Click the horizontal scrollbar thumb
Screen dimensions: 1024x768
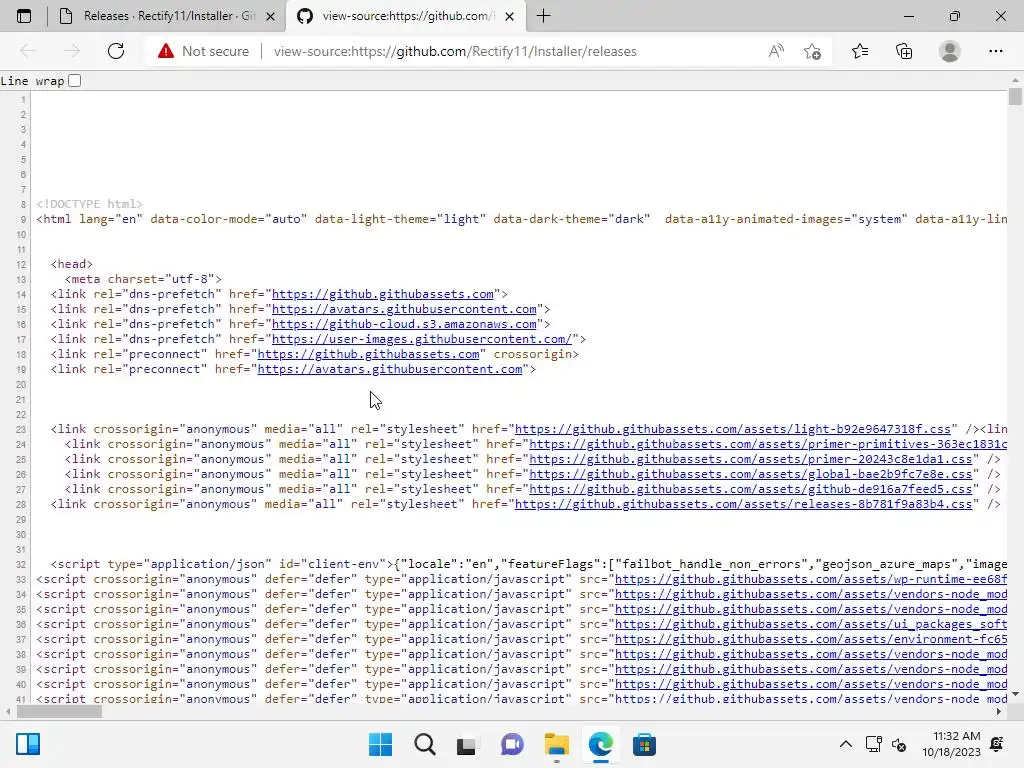click(59, 712)
